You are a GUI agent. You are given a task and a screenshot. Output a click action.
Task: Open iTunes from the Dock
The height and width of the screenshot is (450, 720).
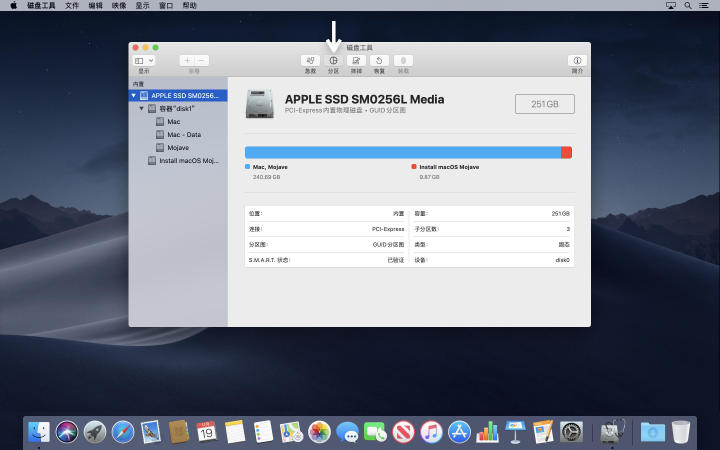[431, 432]
